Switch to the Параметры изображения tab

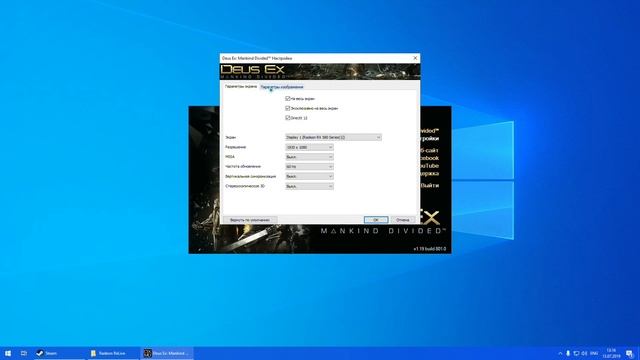(x=282, y=87)
